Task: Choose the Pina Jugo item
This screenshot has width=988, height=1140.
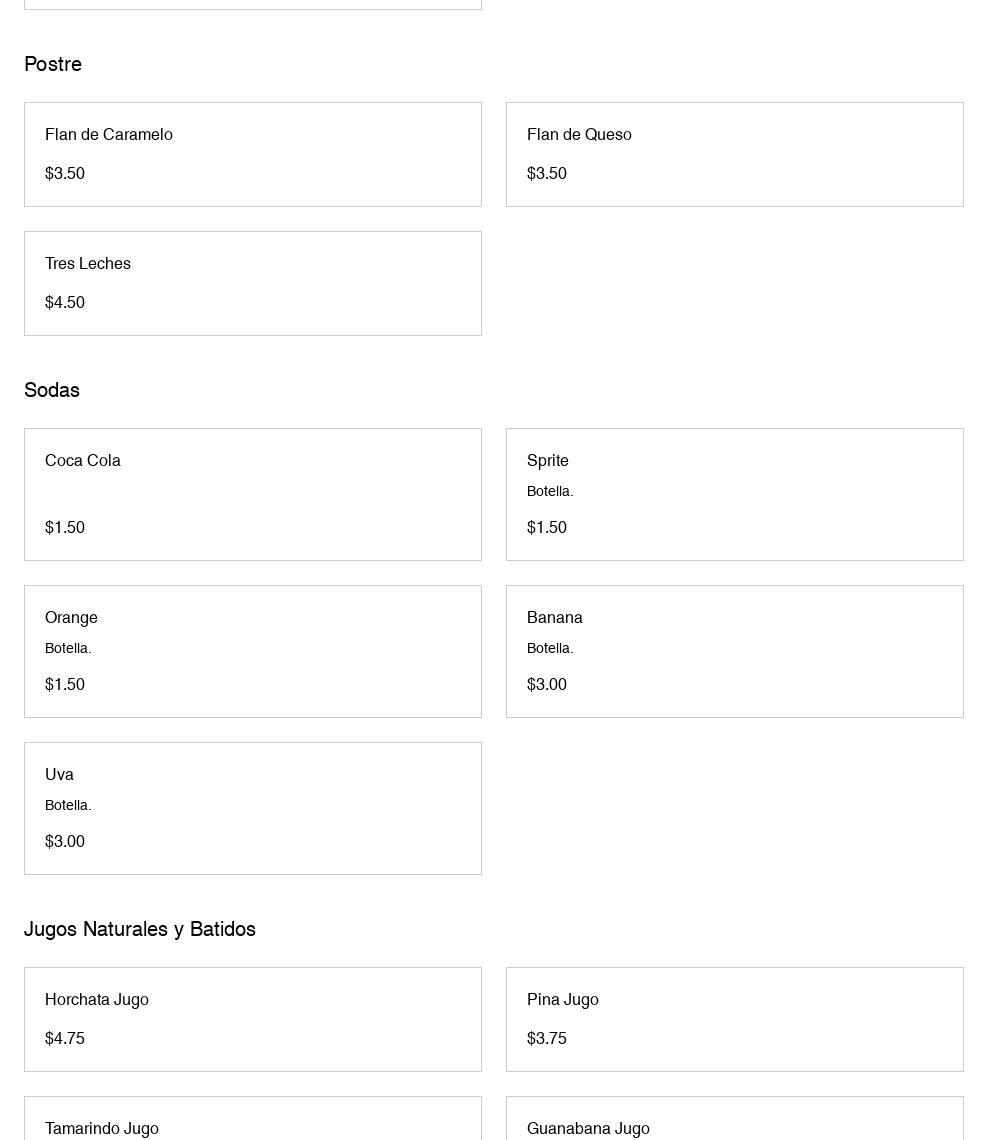Action: coord(734,1019)
